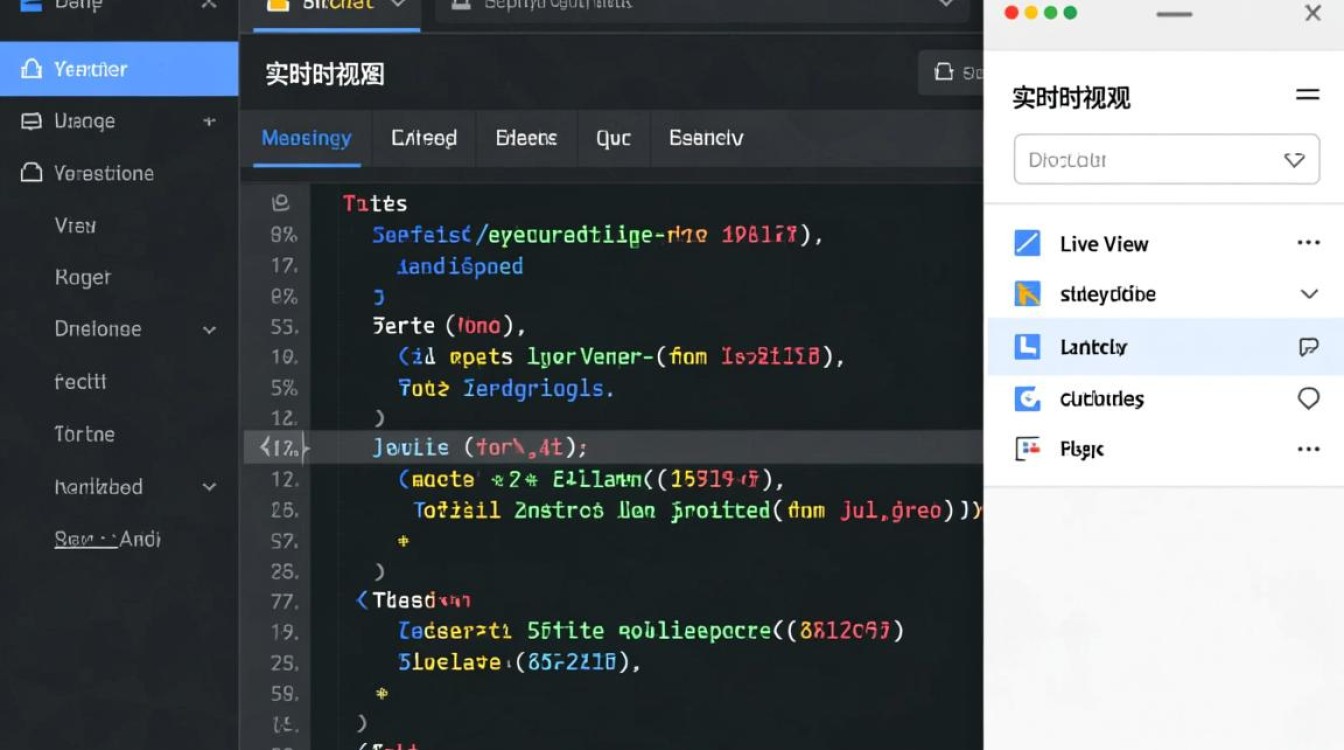Open the Dreionse dropdown in sidebar
The image size is (1344, 750).
[x=209, y=329]
